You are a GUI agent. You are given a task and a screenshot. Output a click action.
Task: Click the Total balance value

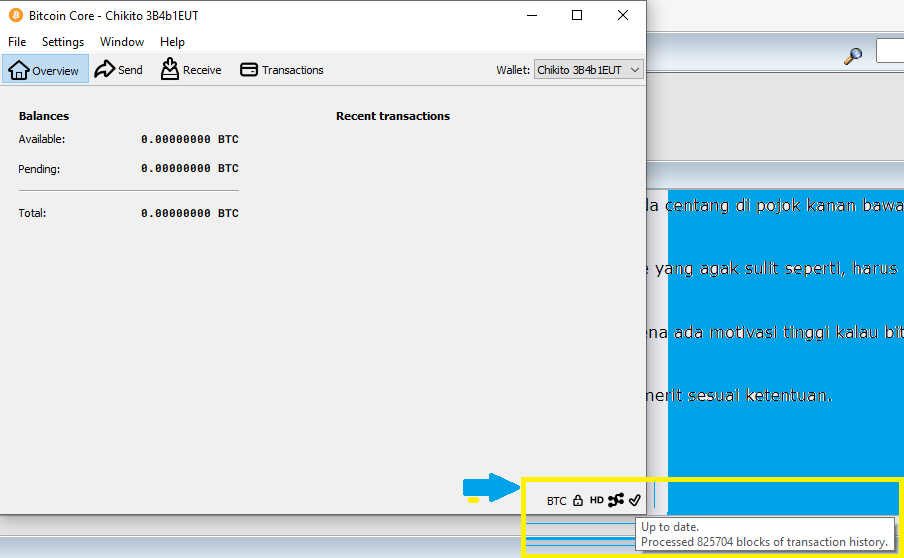190,213
